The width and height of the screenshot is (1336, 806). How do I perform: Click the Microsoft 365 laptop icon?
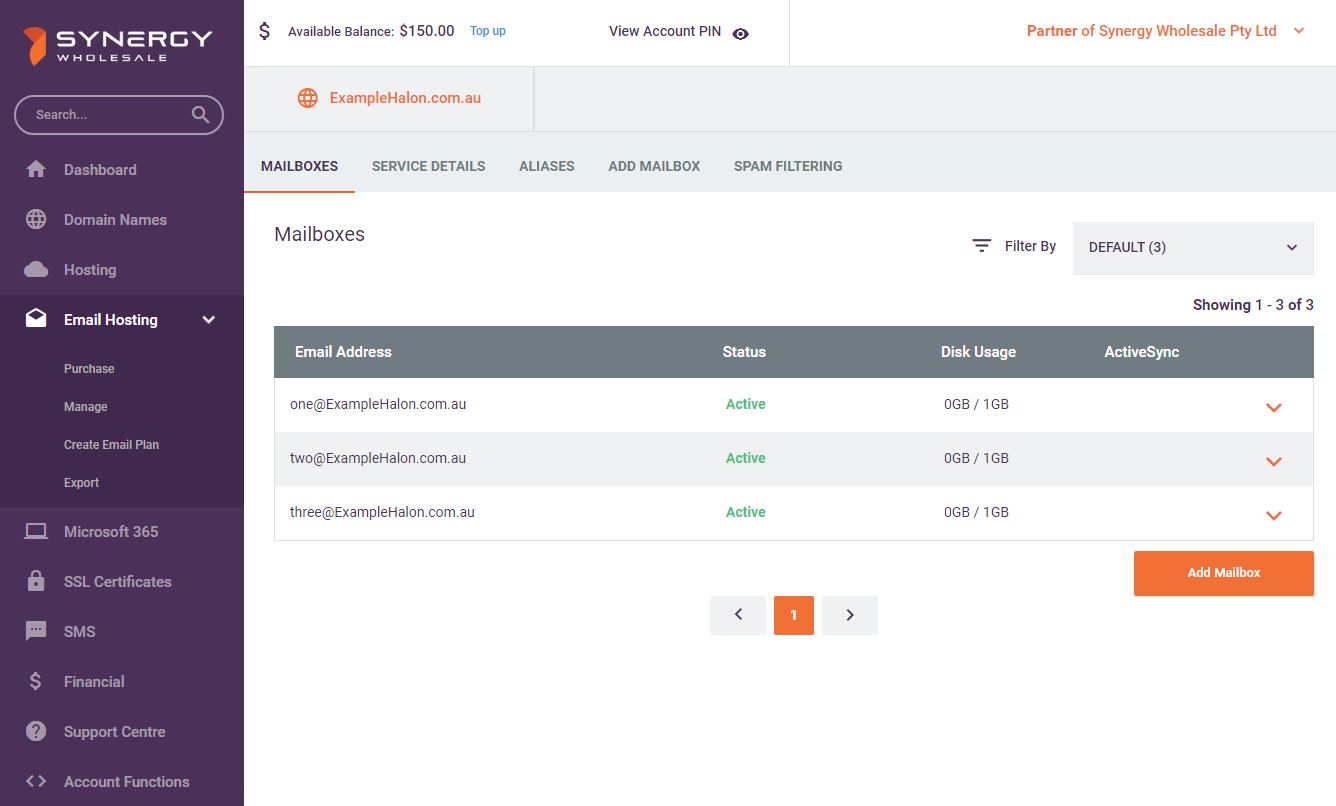(x=36, y=531)
